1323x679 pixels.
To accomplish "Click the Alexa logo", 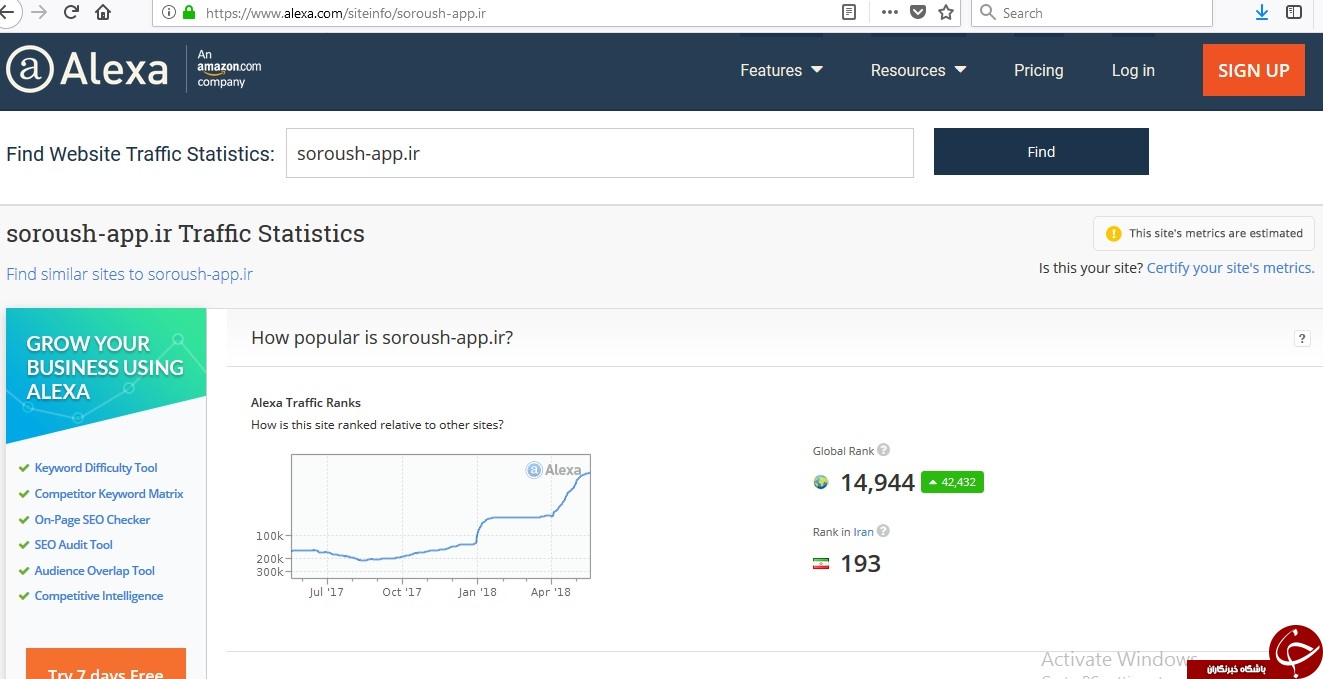I will (87, 69).
